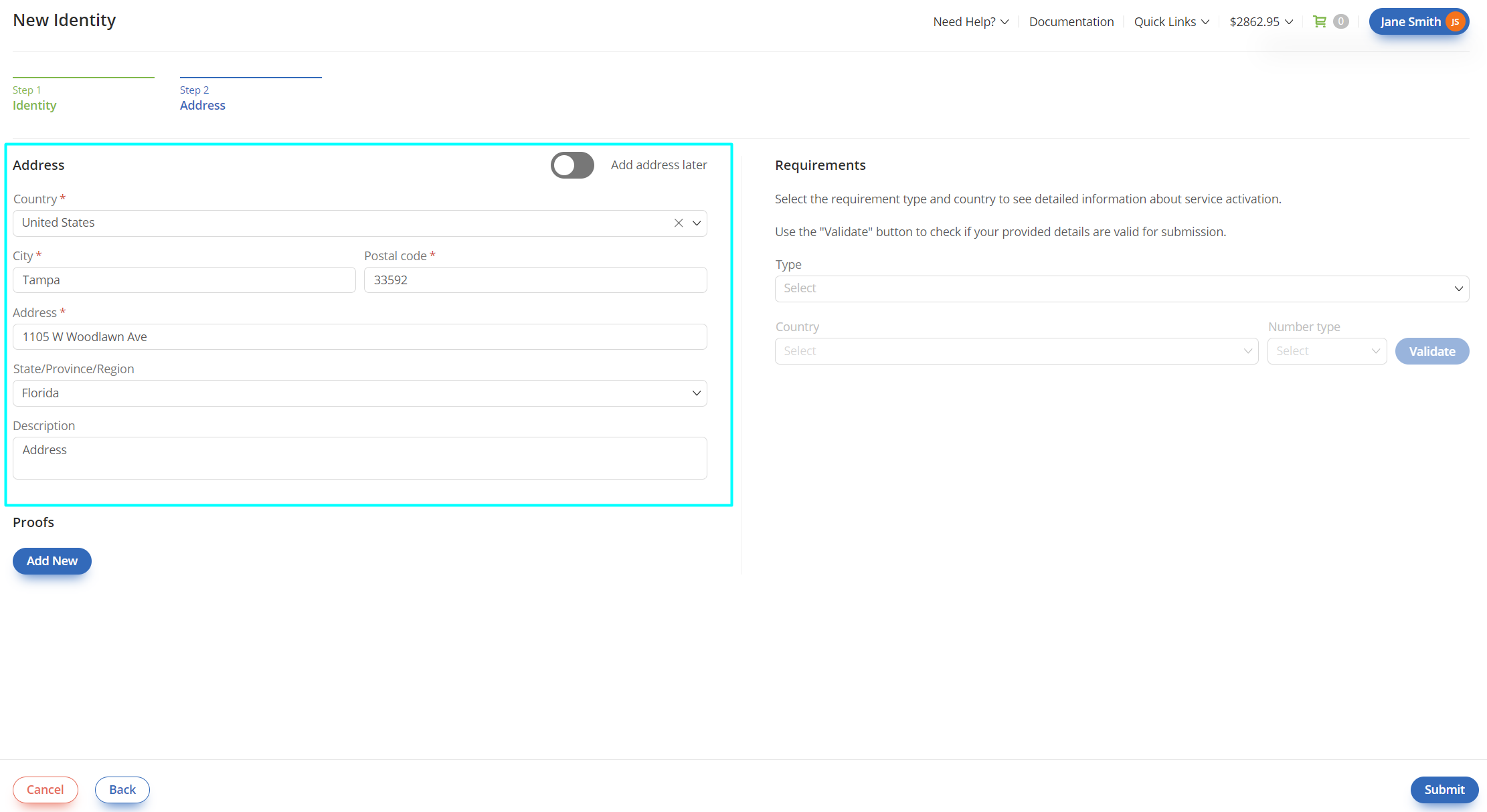
Task: Open the shopping cart icon
Action: pyautogui.click(x=1319, y=21)
